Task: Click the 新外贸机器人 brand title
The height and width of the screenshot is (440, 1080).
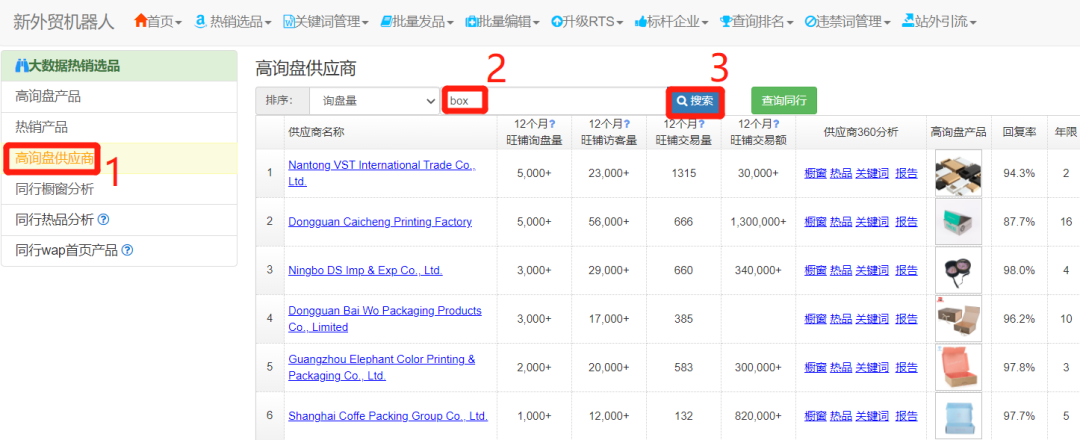Action: [63, 22]
